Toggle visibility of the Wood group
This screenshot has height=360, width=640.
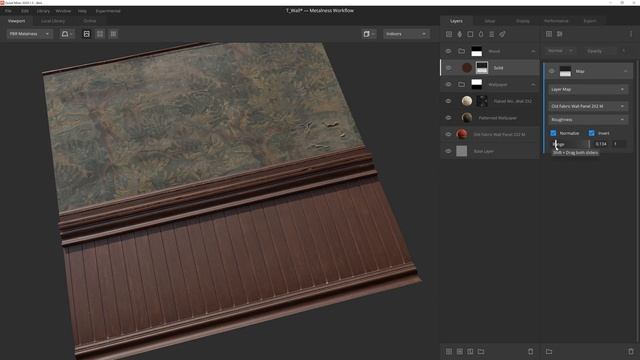coord(448,51)
